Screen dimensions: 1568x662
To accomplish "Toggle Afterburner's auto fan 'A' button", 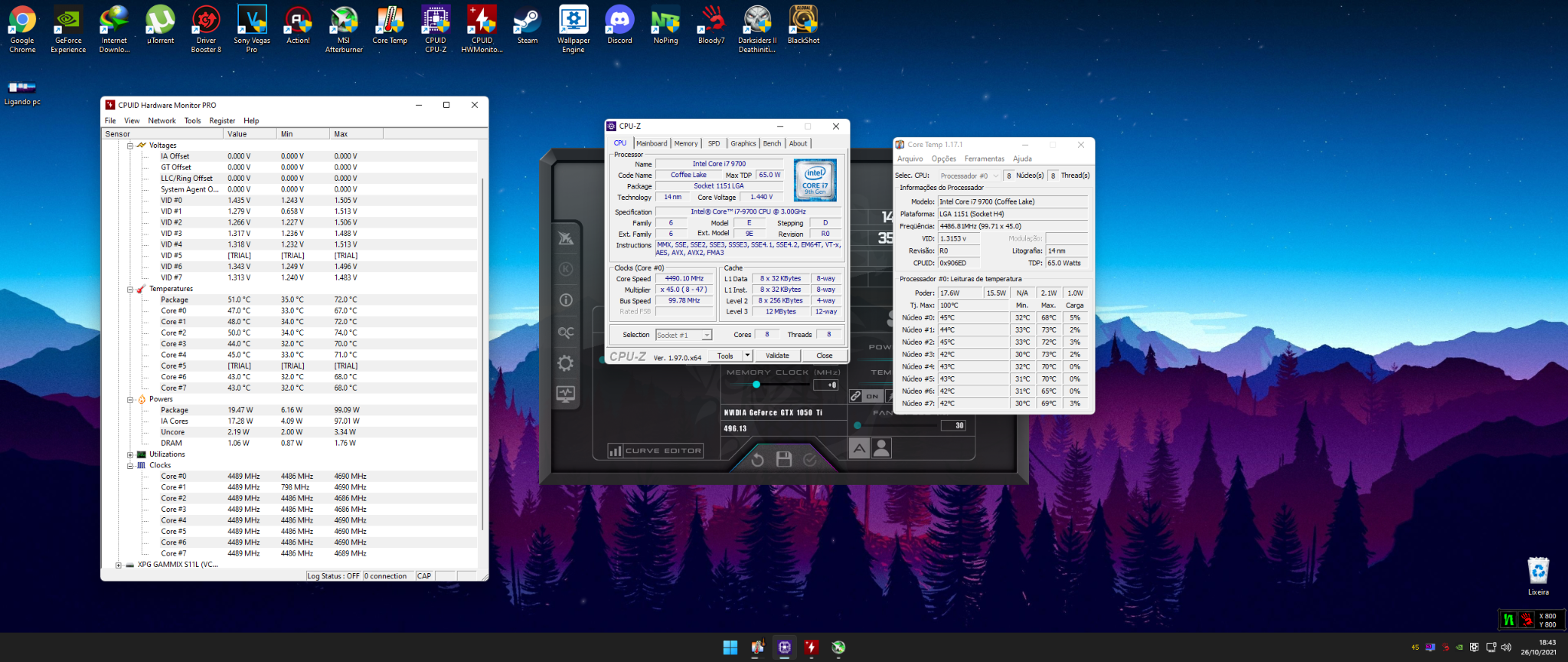I will 859,448.
